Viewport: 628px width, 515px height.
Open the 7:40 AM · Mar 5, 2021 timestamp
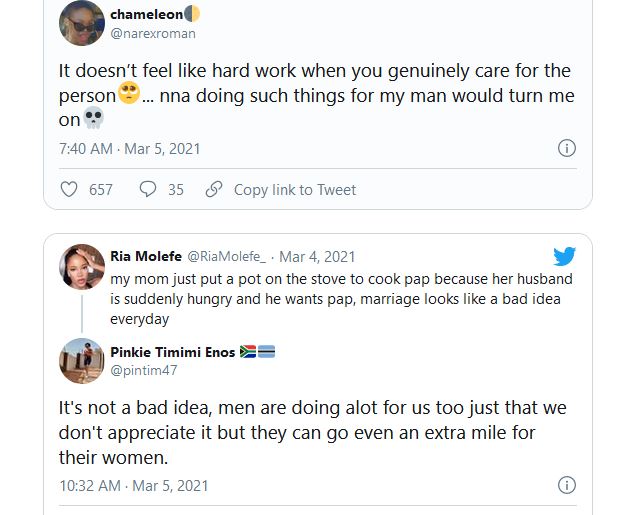coord(129,148)
